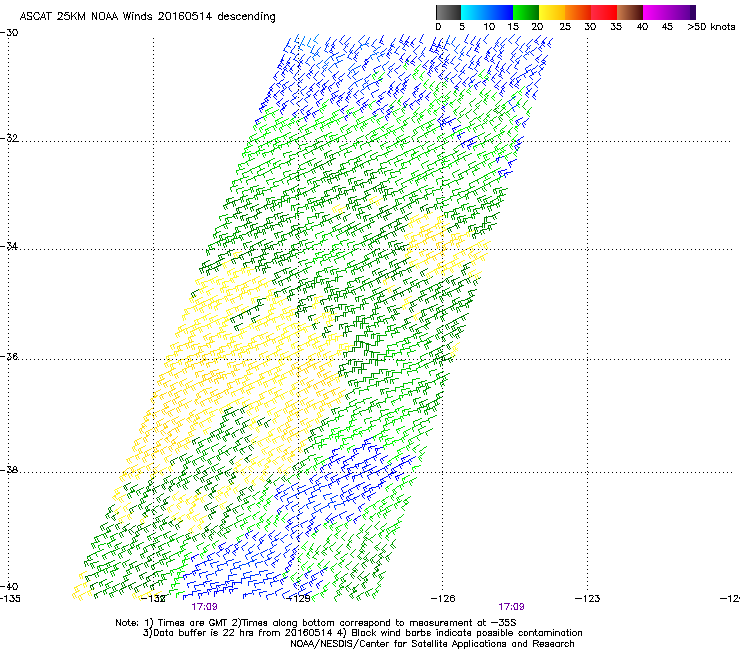
Task: Click the -132 longitude axis label
Action: [153, 599]
